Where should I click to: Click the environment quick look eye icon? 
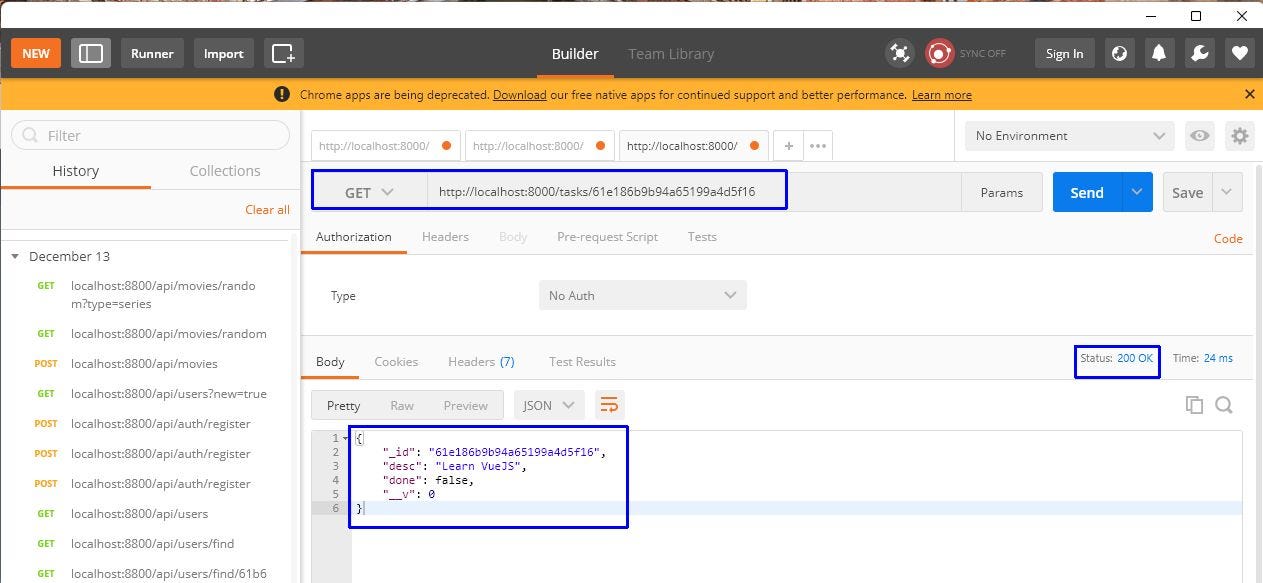[1199, 136]
